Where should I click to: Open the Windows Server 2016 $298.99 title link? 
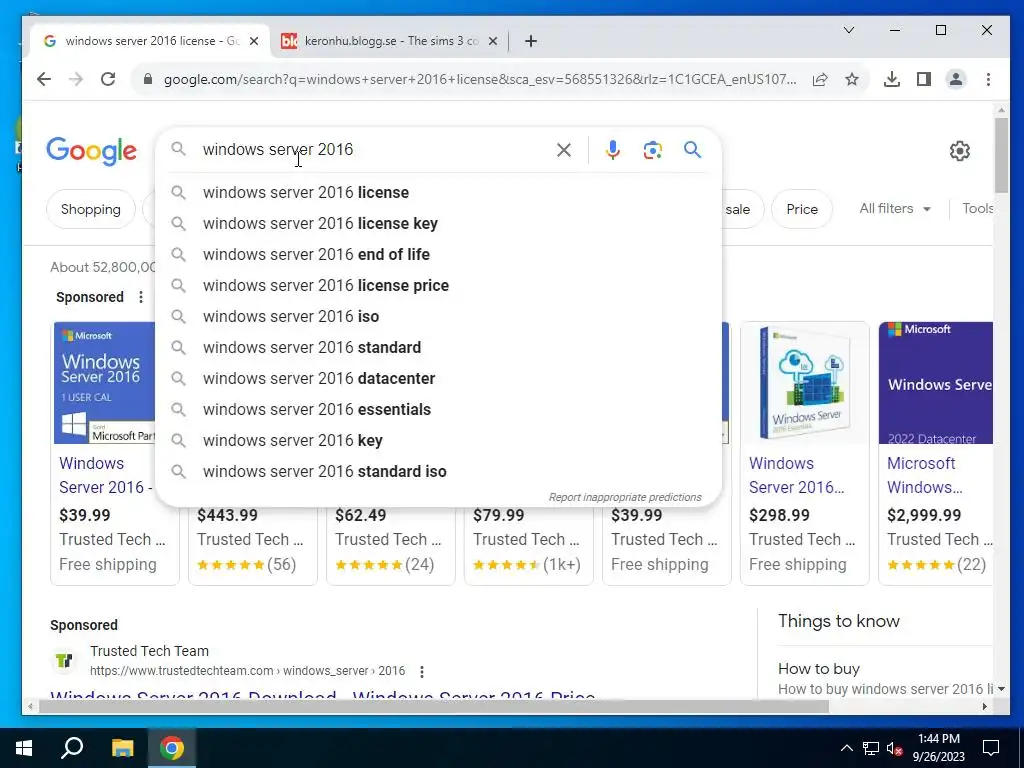tap(796, 475)
